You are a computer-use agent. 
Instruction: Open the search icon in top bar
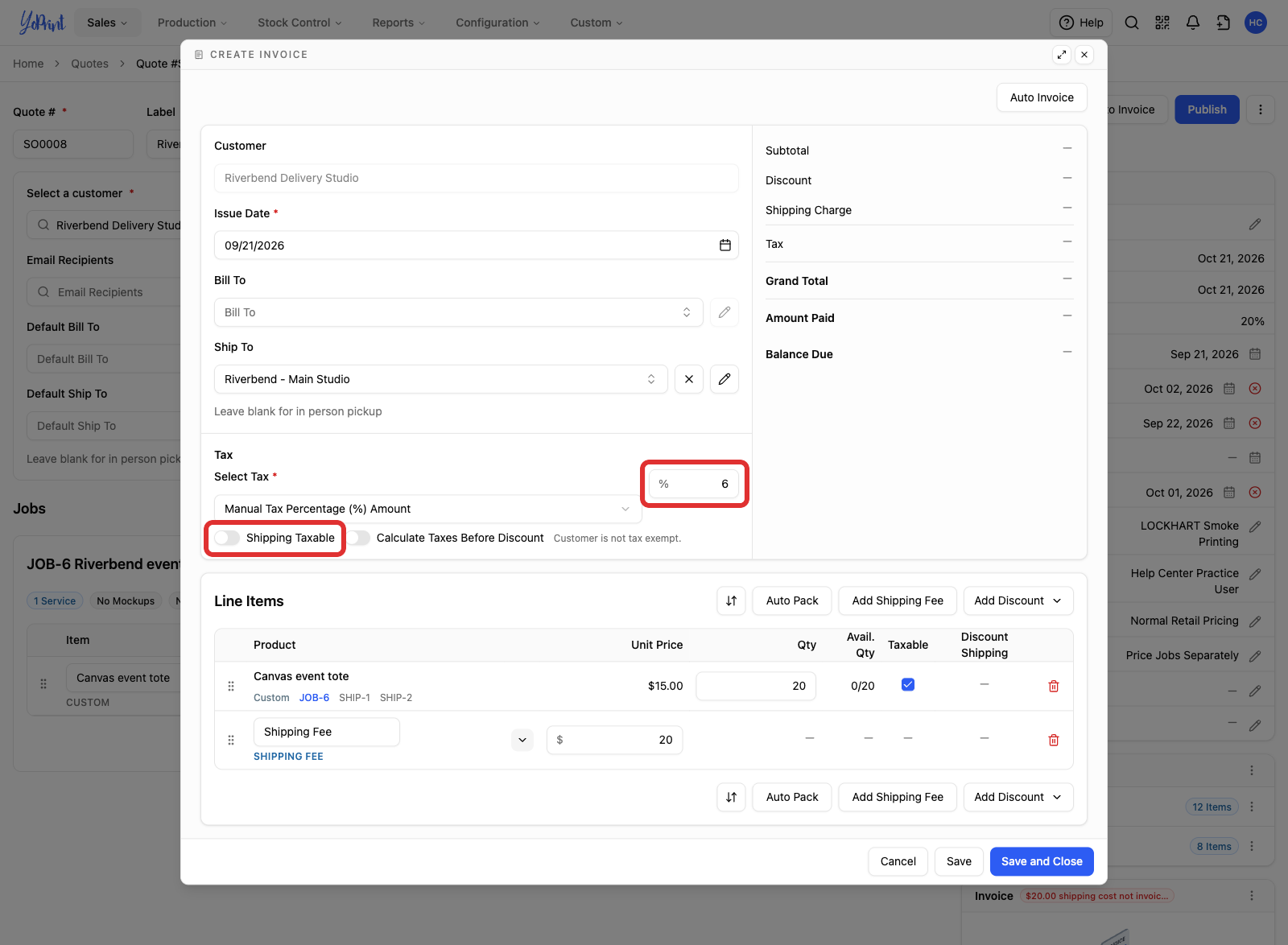(x=1131, y=23)
